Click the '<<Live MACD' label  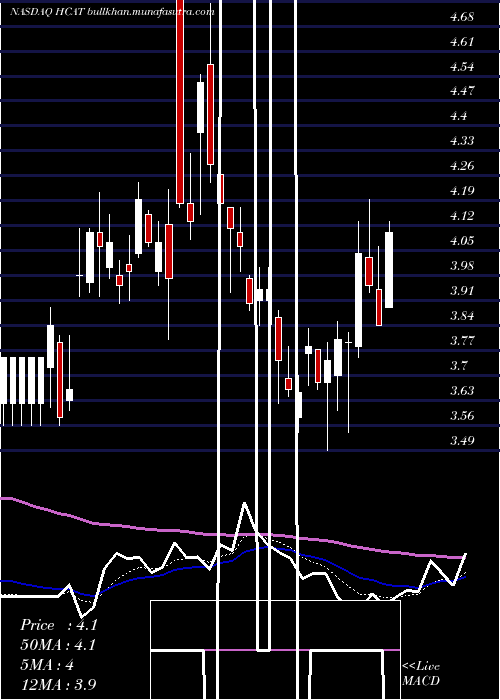[x=421, y=674]
